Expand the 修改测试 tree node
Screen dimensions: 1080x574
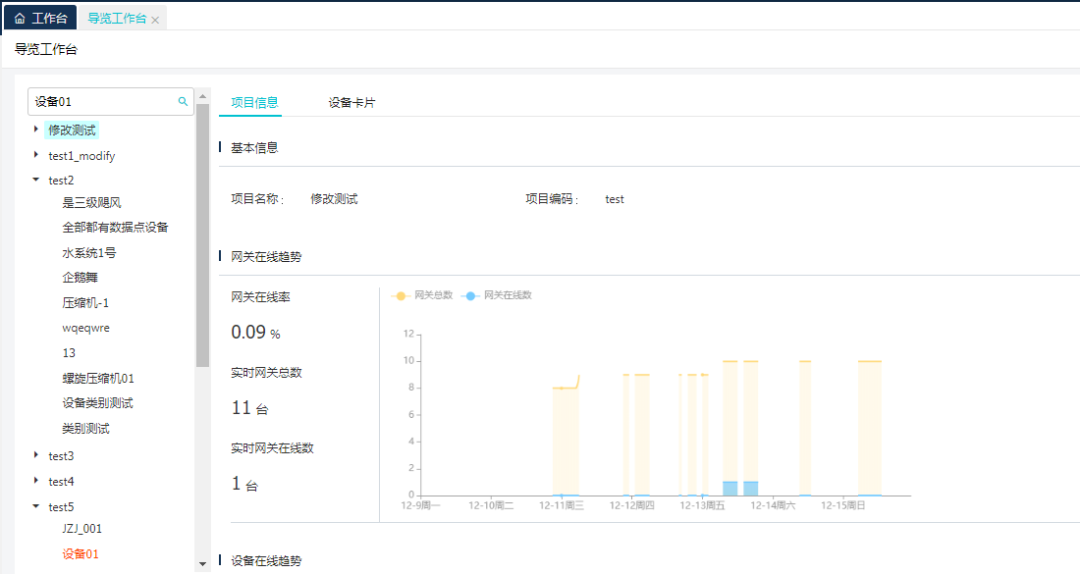pyautogui.click(x=36, y=130)
